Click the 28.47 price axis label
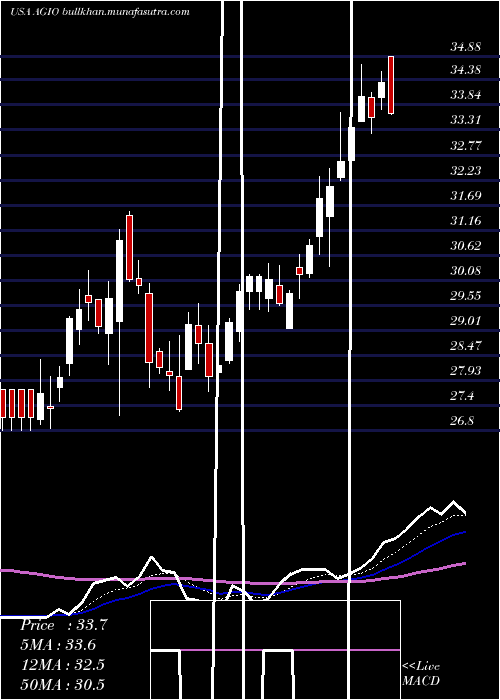500x700 pixels. coord(466,346)
